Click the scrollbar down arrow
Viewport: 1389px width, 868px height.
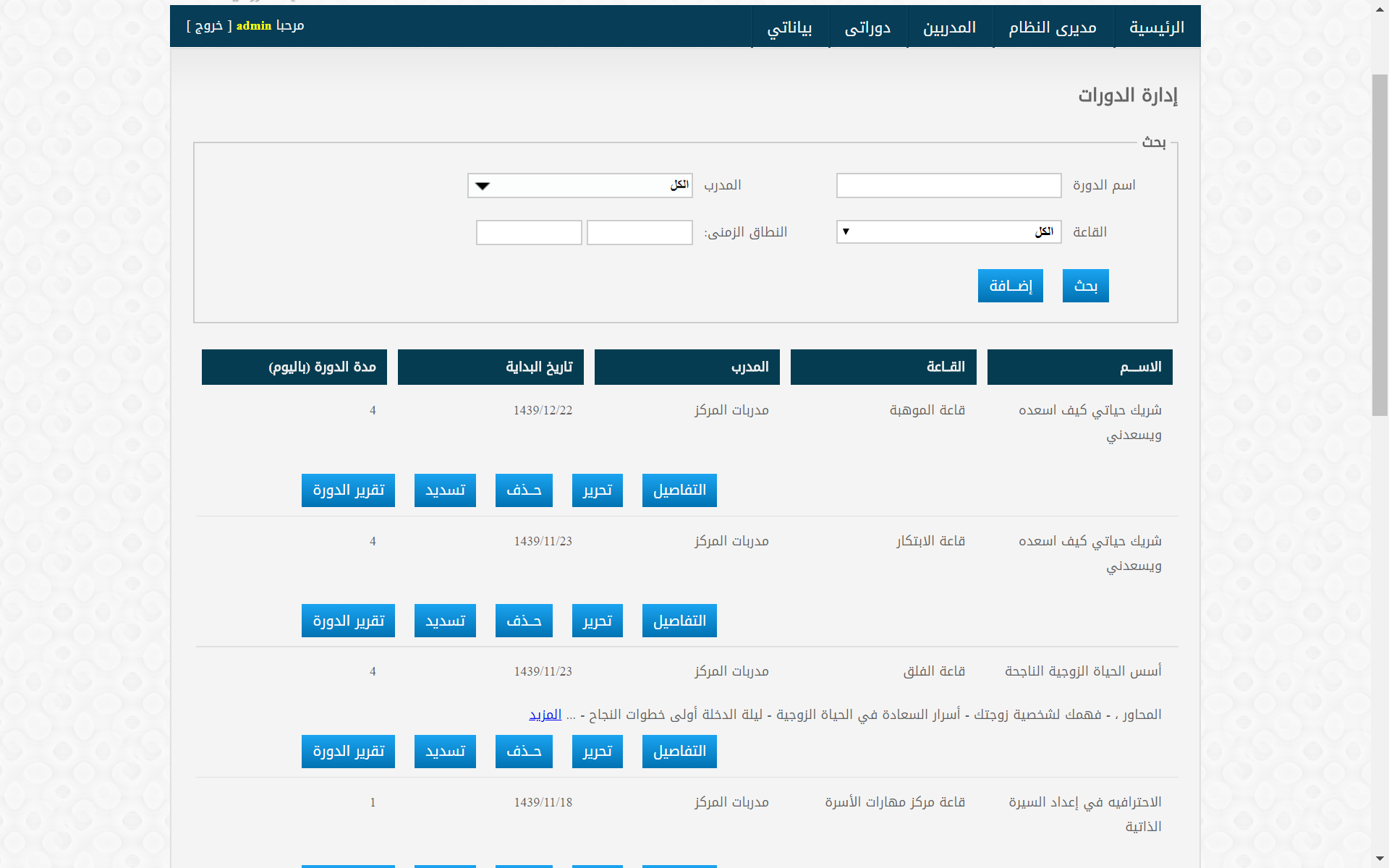[x=1380, y=859]
